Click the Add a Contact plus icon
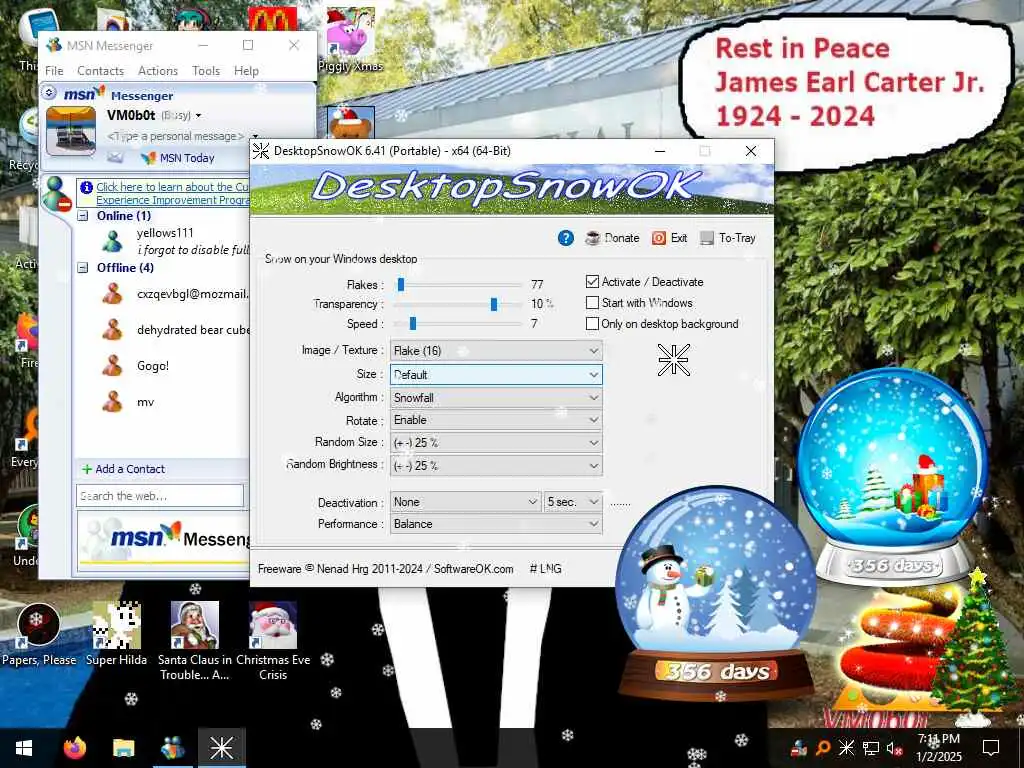The width and height of the screenshot is (1024, 768). (86, 469)
